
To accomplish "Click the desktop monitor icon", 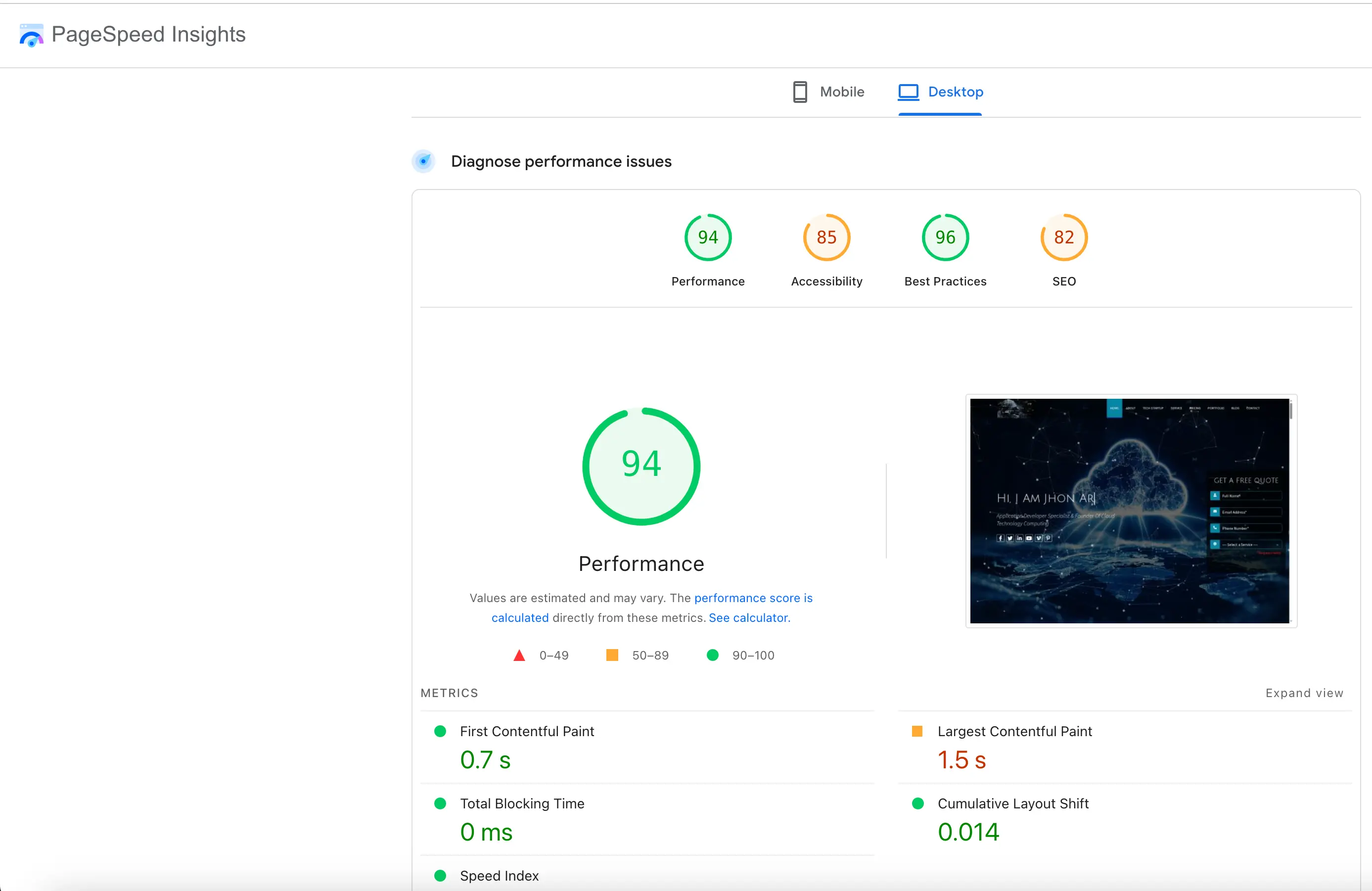I will point(908,92).
